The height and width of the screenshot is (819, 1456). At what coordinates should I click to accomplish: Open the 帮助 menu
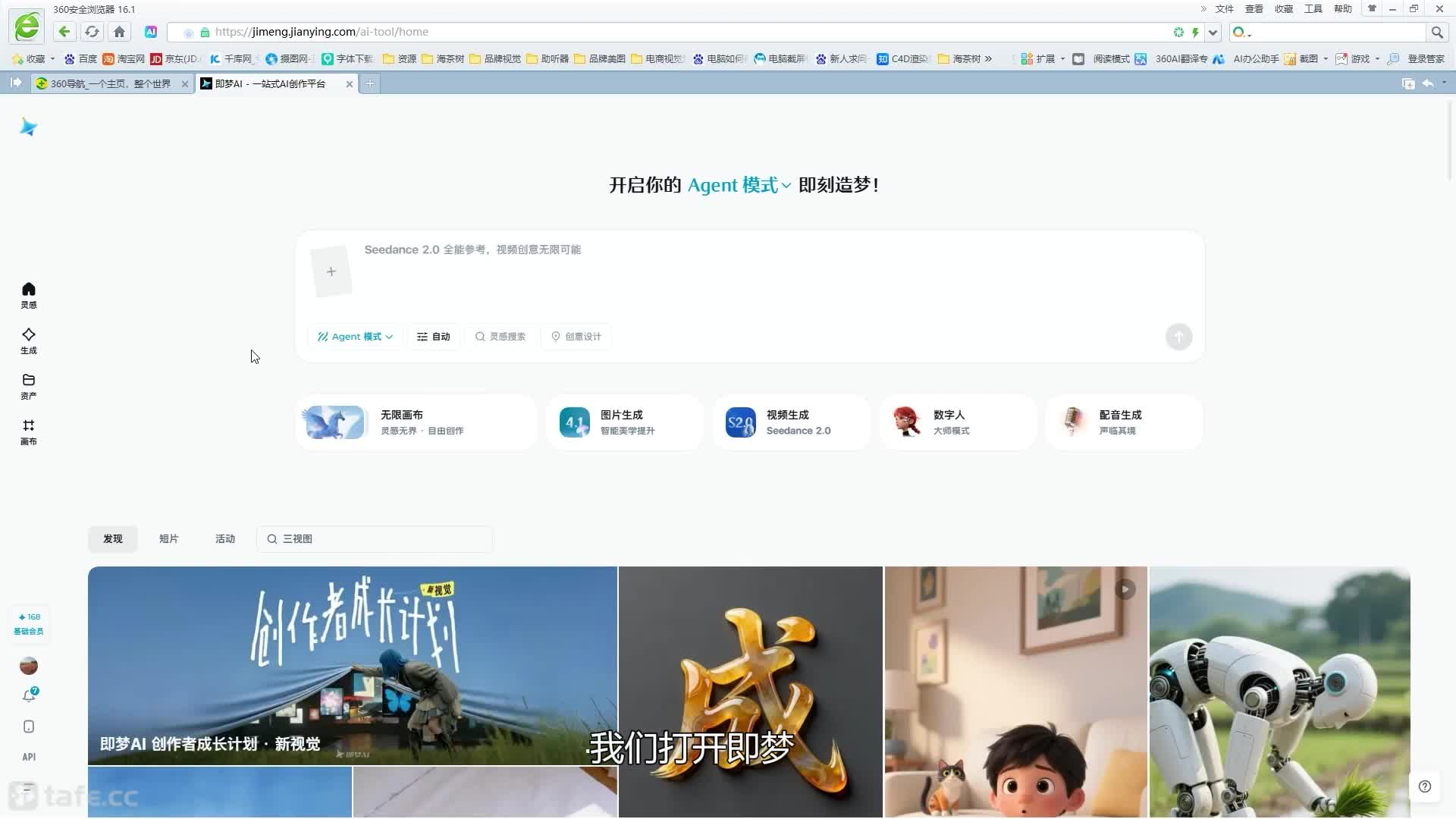coord(1343,9)
